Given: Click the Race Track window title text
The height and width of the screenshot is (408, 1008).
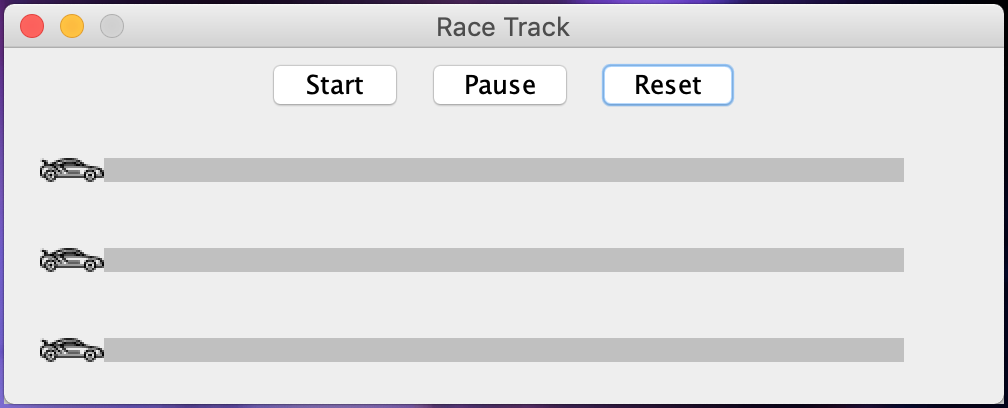Looking at the screenshot, I should [x=503, y=27].
